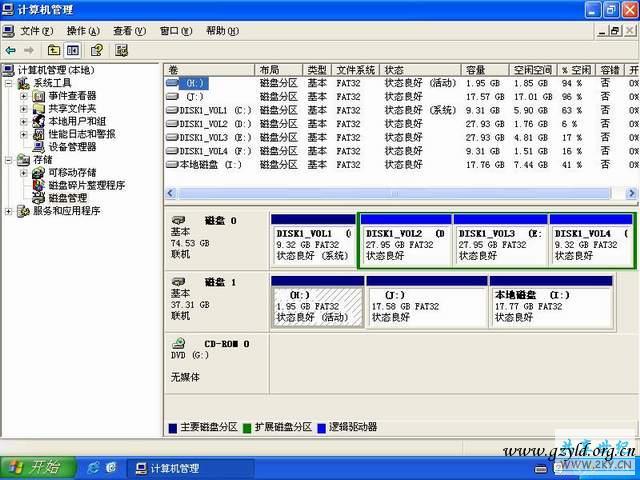640x480 pixels.
Task: Click CD-ROM 0 drive icon
Action: click(x=178, y=343)
